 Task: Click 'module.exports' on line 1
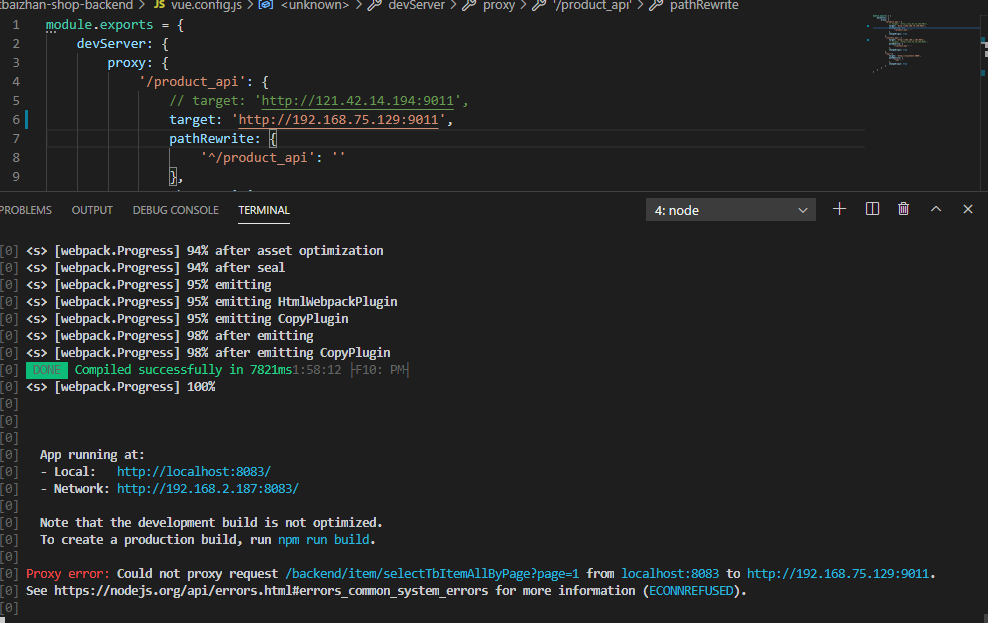tap(100, 25)
